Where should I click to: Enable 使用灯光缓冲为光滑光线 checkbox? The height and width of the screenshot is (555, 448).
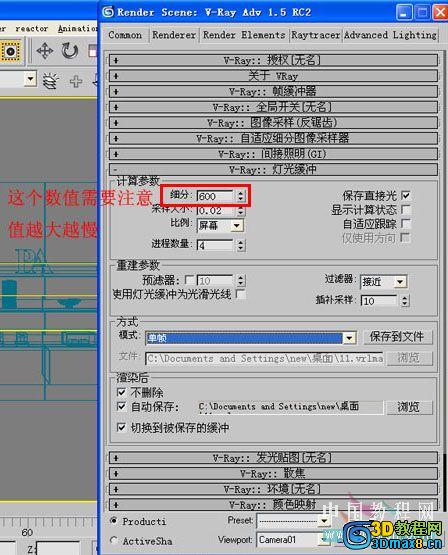click(241, 294)
